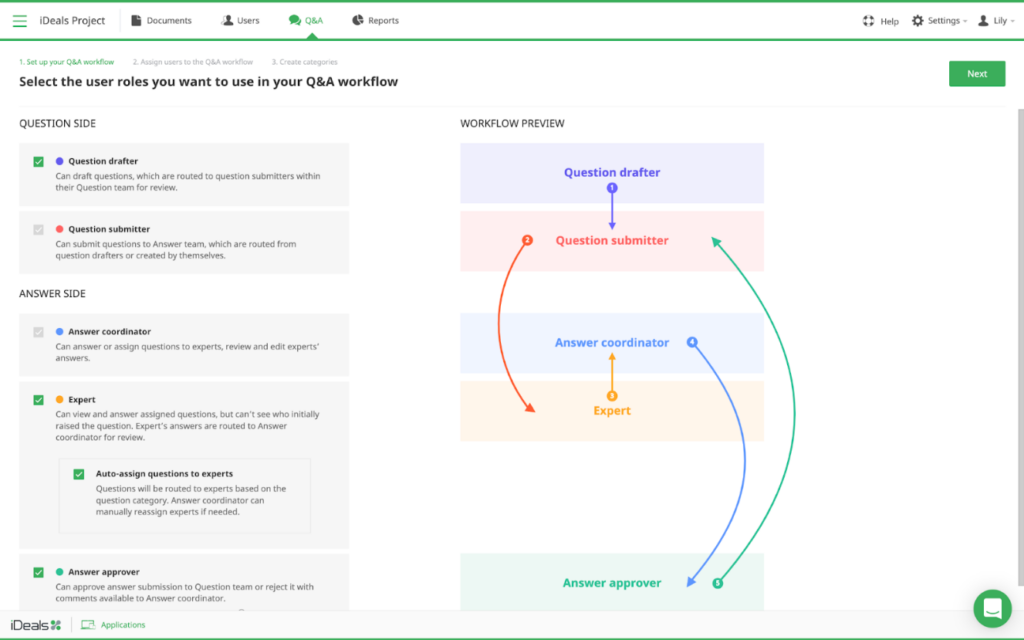Disable Auto-assign questions to experts
Screen dimensions: 1024x640
click(x=79, y=474)
